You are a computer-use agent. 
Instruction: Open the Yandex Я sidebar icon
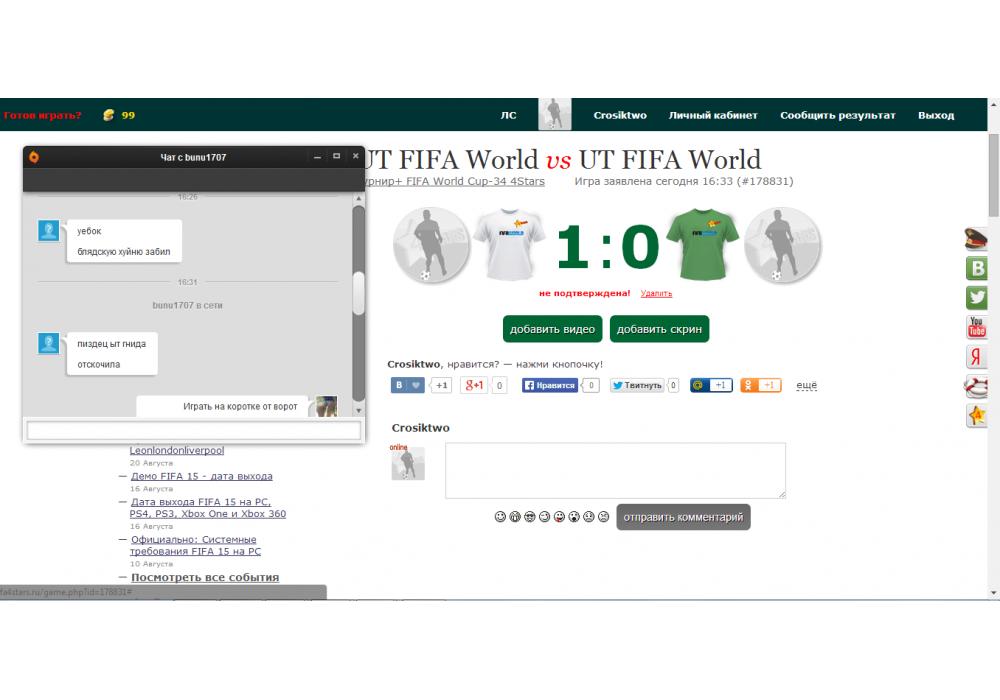pyautogui.click(x=976, y=356)
